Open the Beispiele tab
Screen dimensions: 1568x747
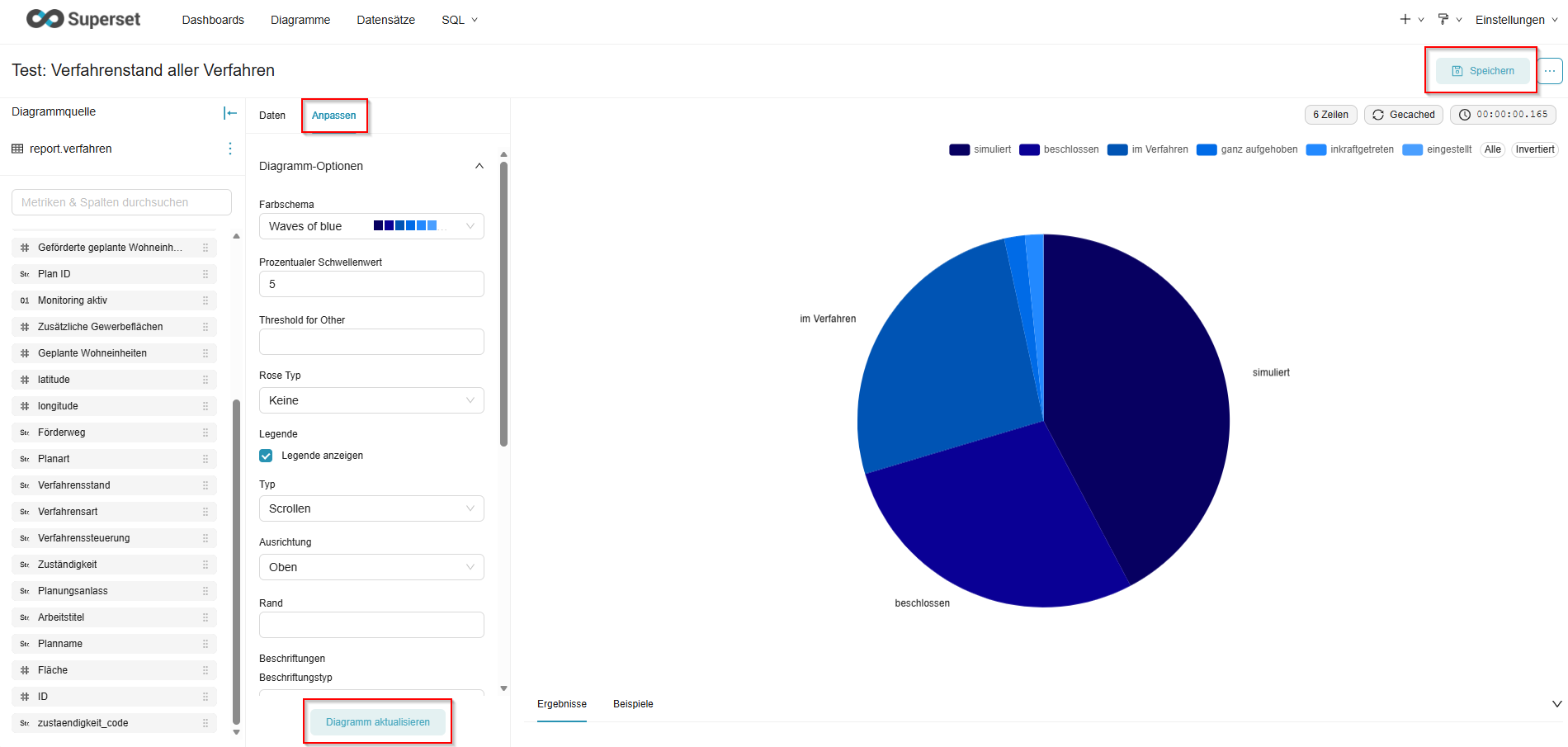click(633, 704)
